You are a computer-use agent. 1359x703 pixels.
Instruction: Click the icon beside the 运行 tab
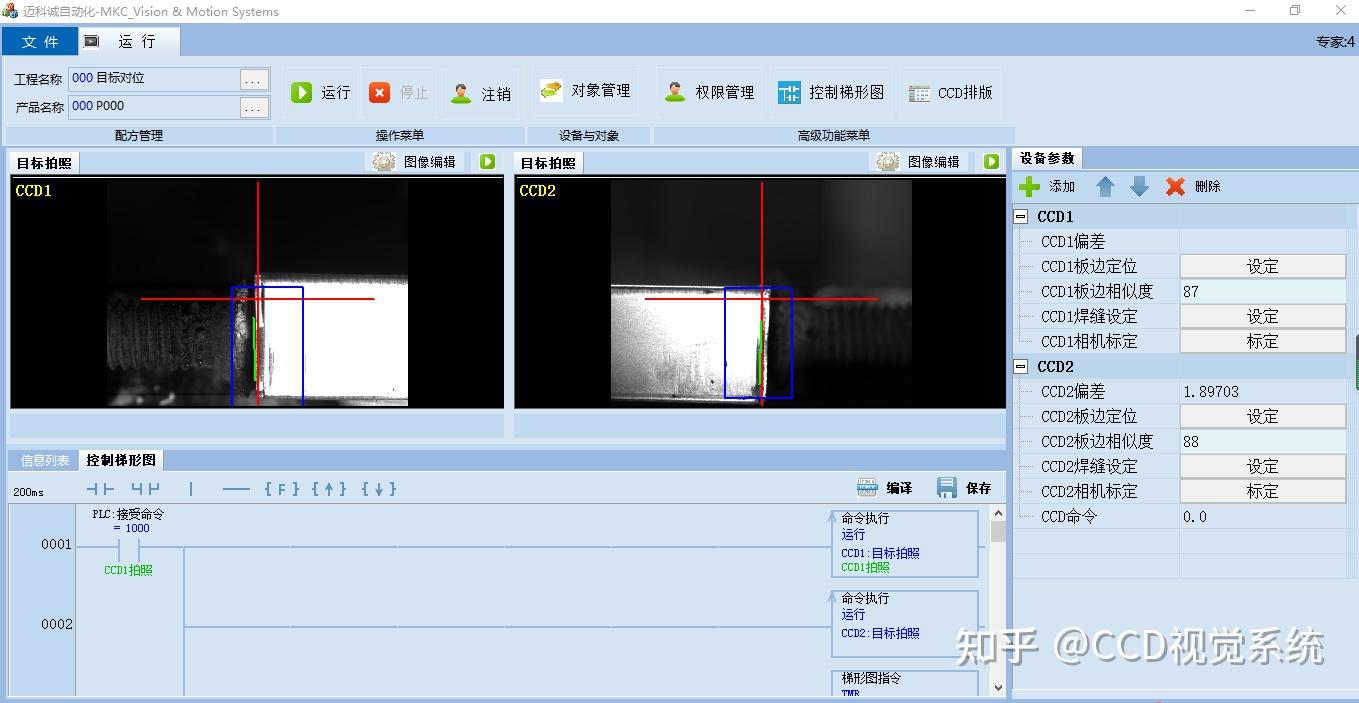92,41
